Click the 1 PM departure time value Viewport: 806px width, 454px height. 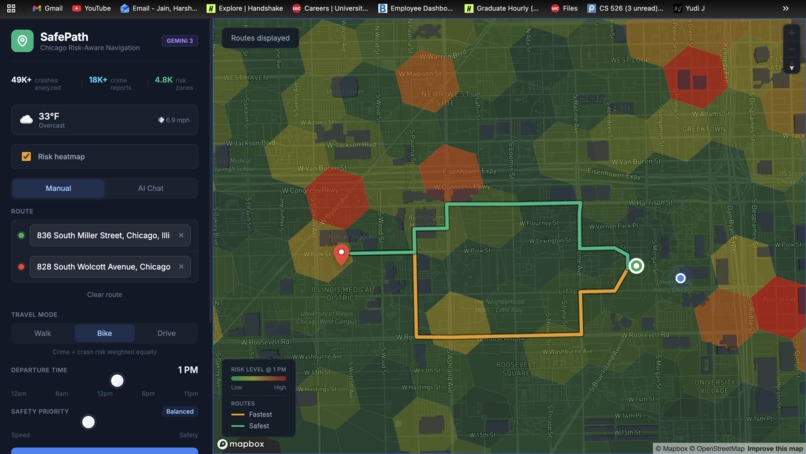pos(188,370)
